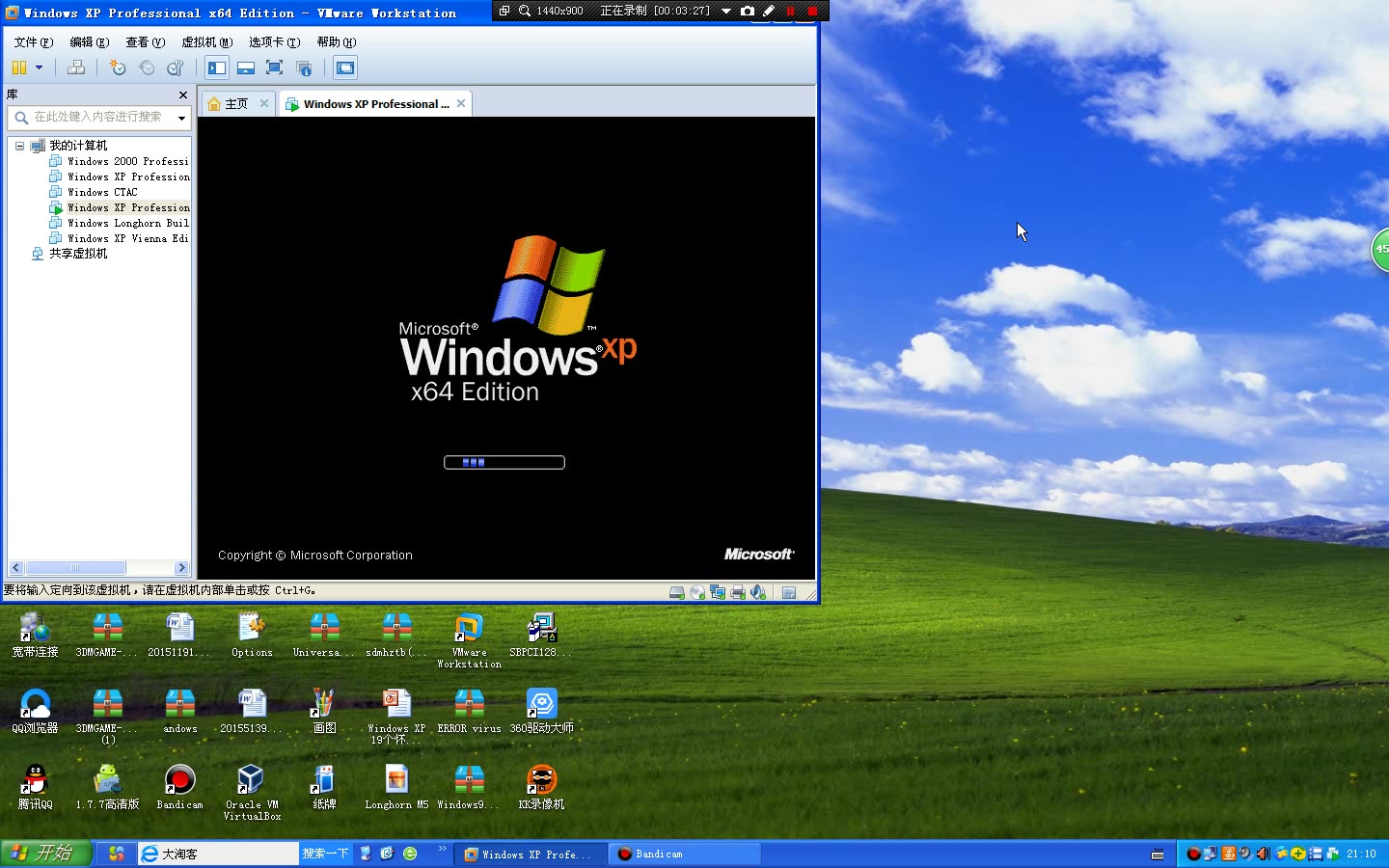The height and width of the screenshot is (868, 1389).
Task: Open the snapshot manager toolbar icon
Action: tap(176, 68)
